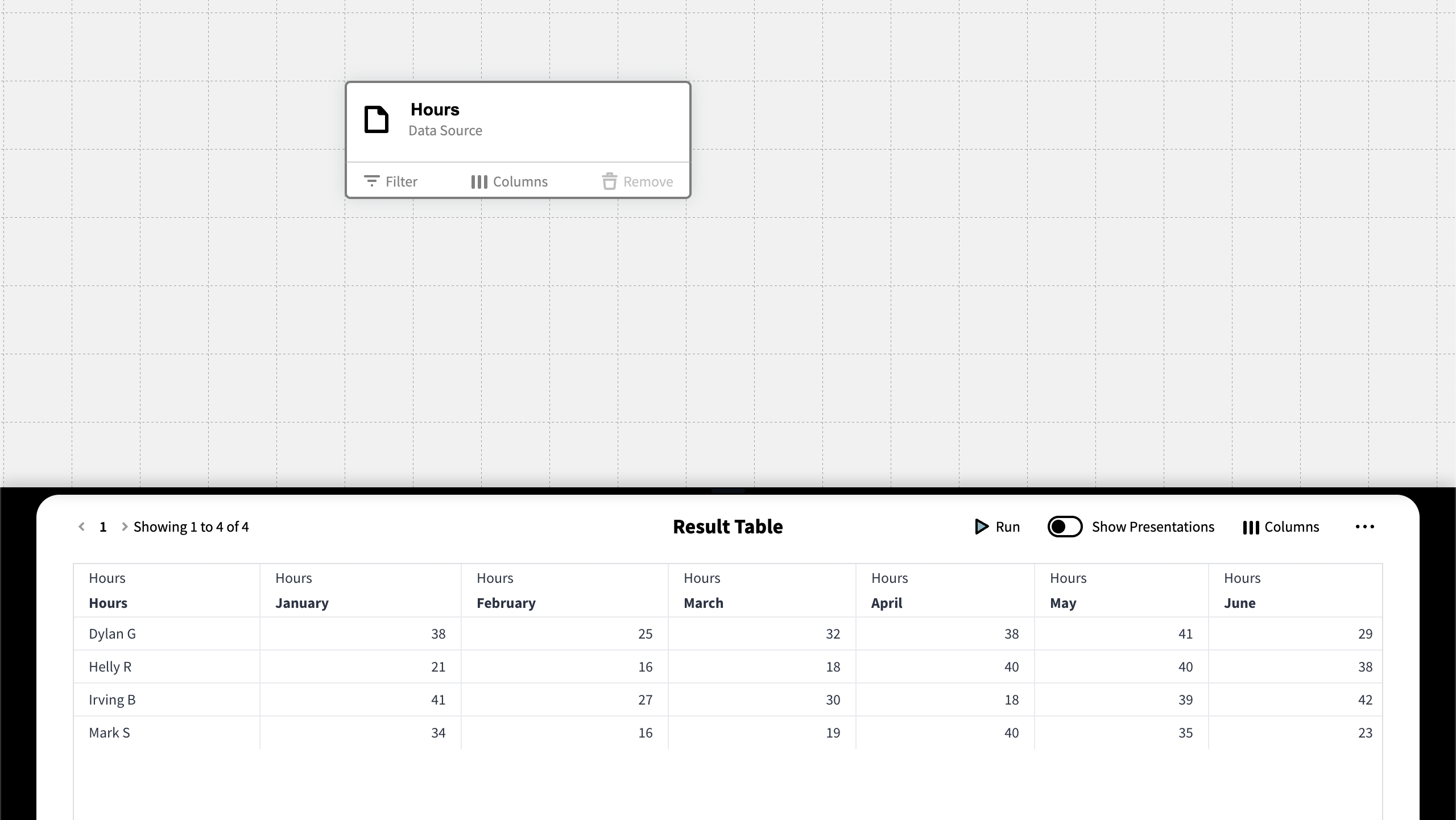Screen dimensions: 1456x820
Task: Open result table Columns settings
Action: (x=1281, y=527)
